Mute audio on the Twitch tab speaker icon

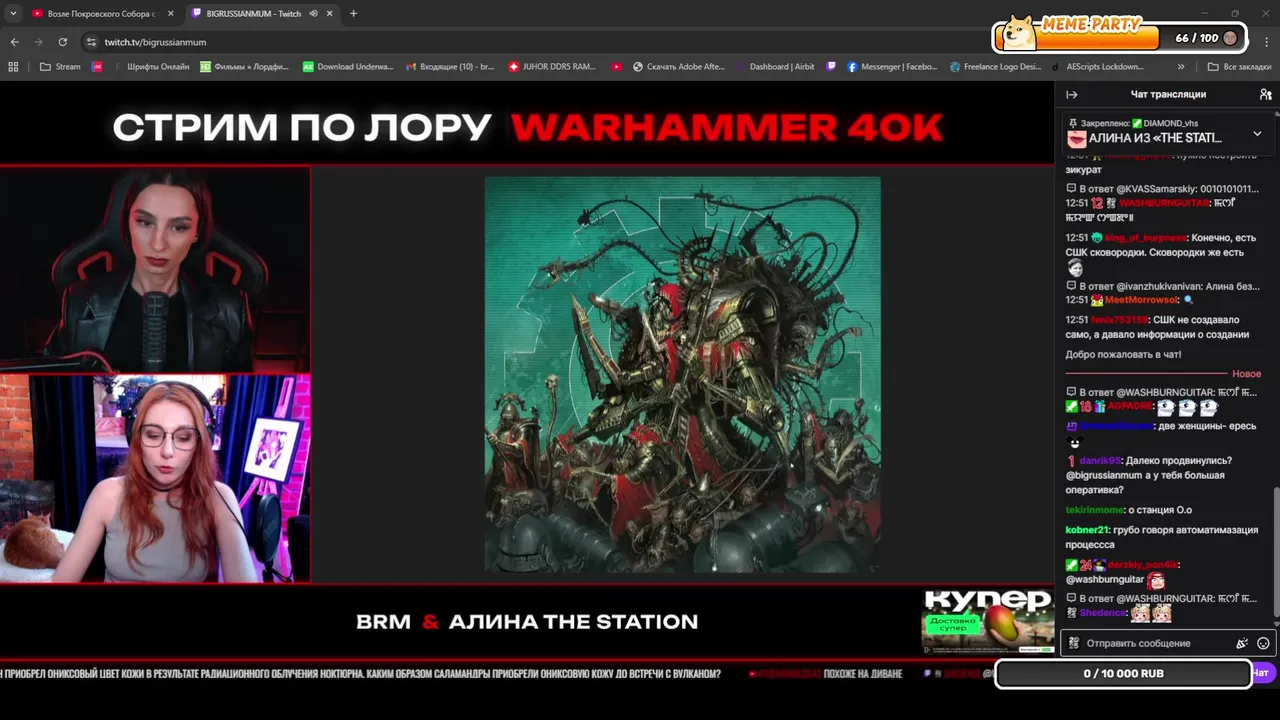tap(313, 14)
